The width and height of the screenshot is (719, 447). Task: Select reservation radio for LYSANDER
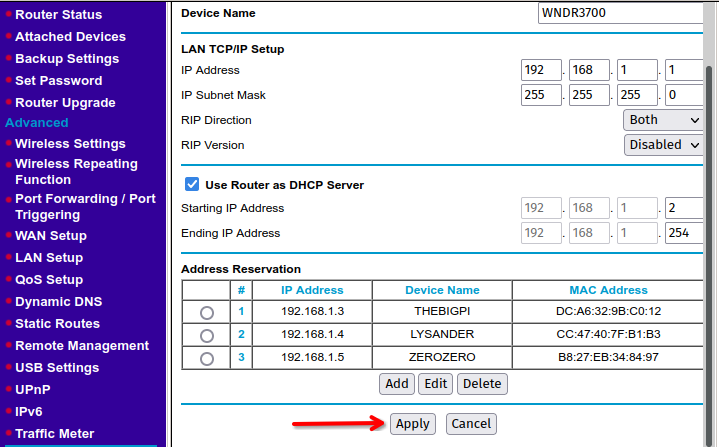(207, 336)
